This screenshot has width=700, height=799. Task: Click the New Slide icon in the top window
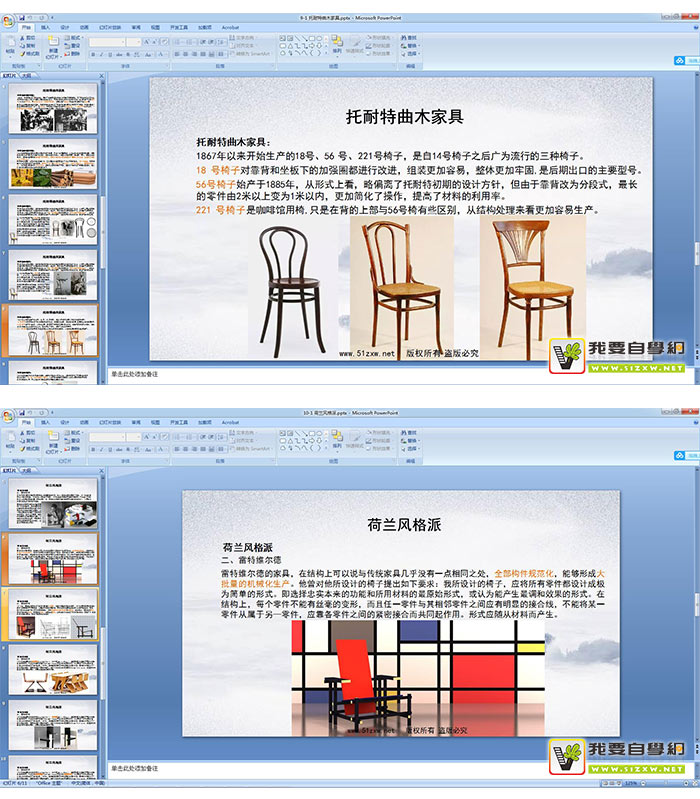point(53,41)
